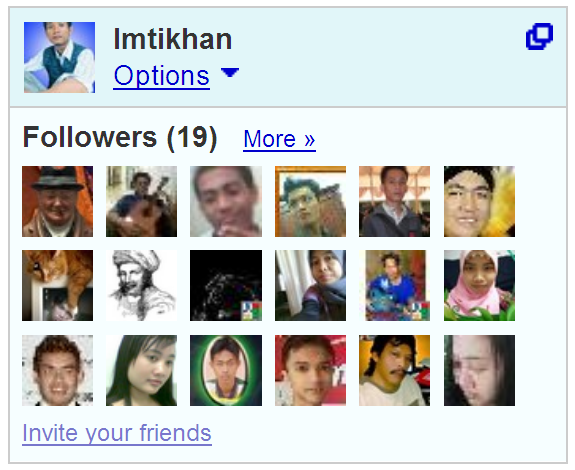Select follower in pink hijab avatar

click(479, 285)
